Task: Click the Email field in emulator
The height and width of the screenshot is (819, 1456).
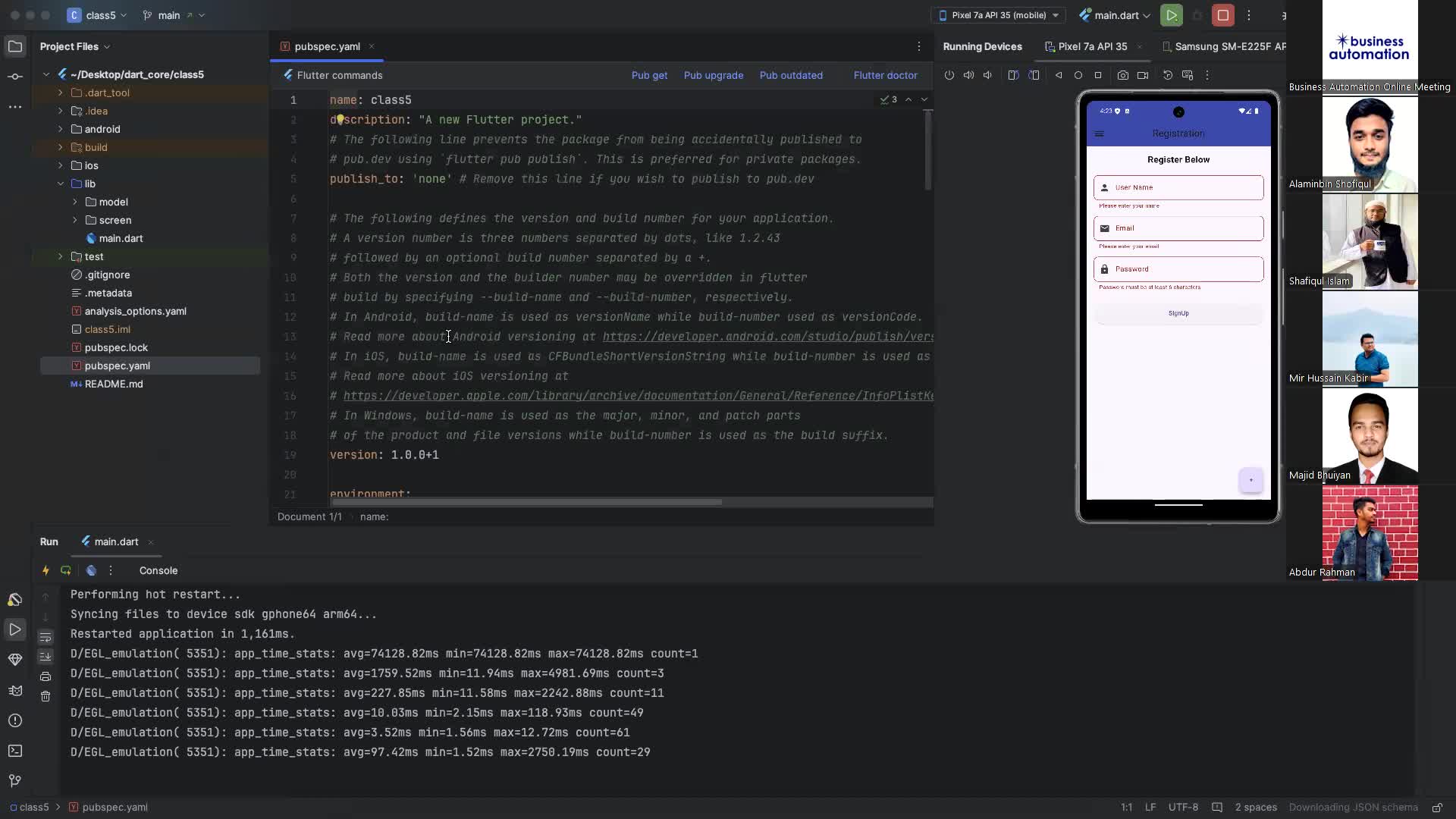Action: (1178, 228)
